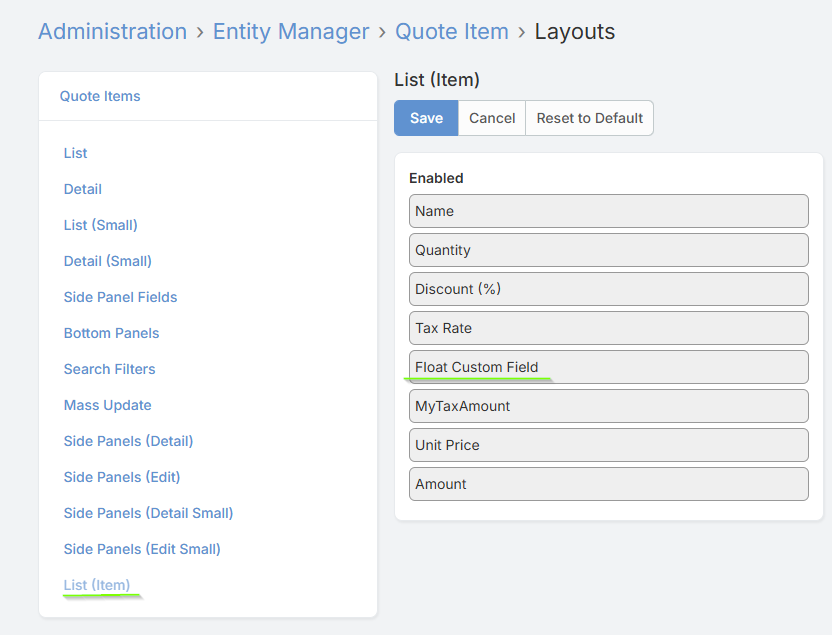The height and width of the screenshot is (635, 832).
Task: Open Side Panels (Edit Small) layout
Action: [142, 549]
